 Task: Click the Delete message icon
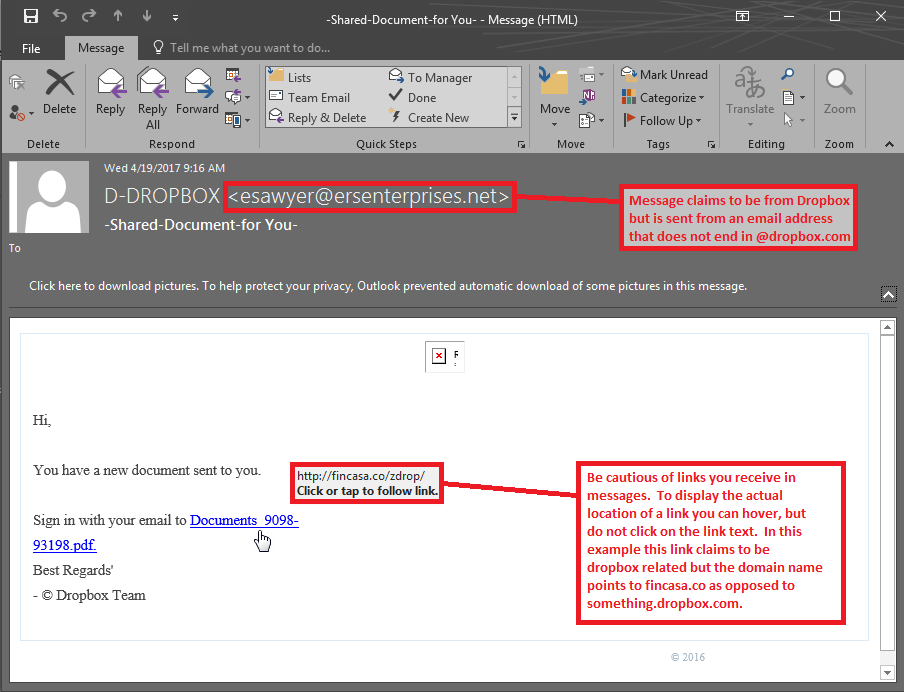59,92
